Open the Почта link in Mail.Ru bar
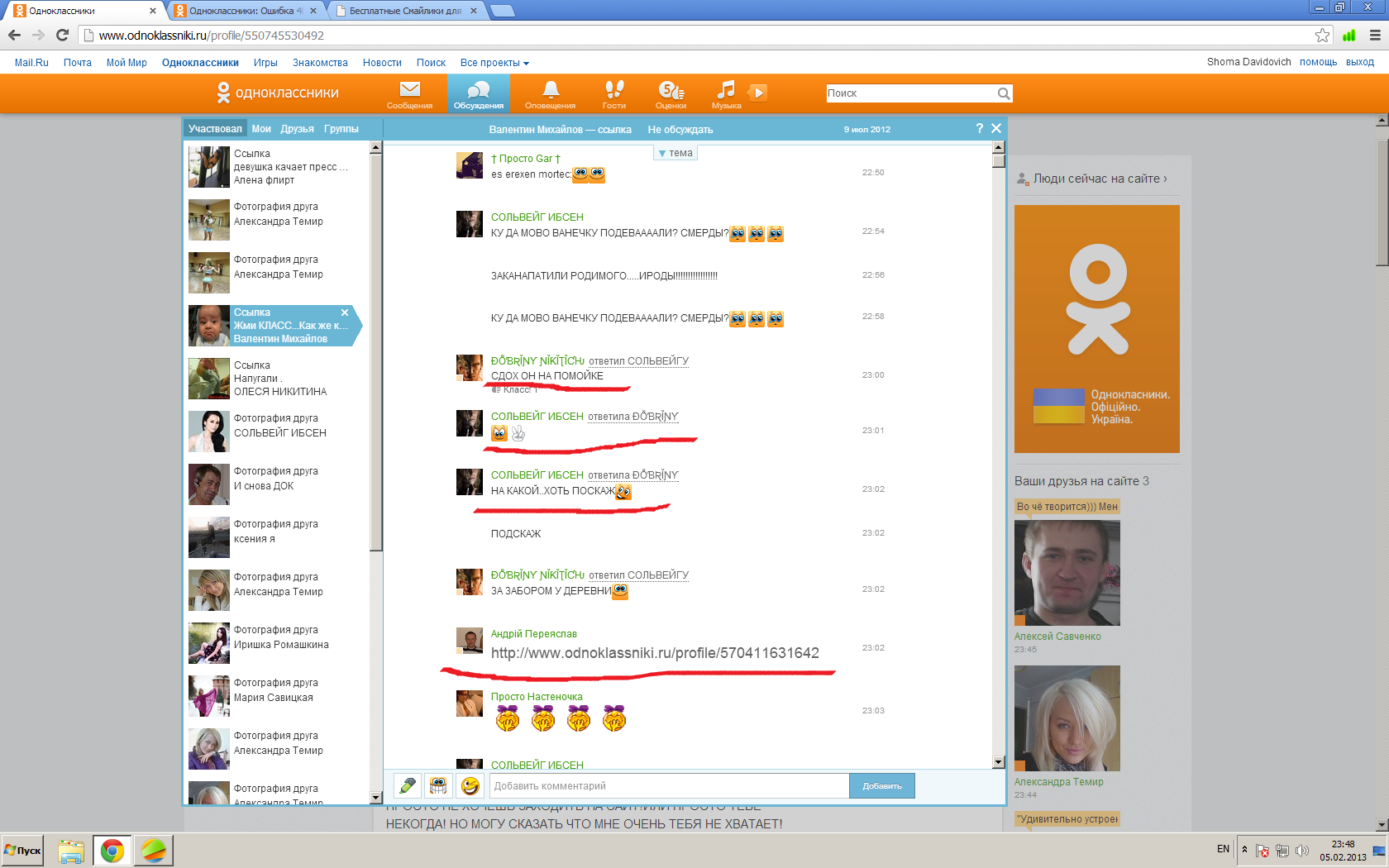The image size is (1389, 868). [78, 63]
